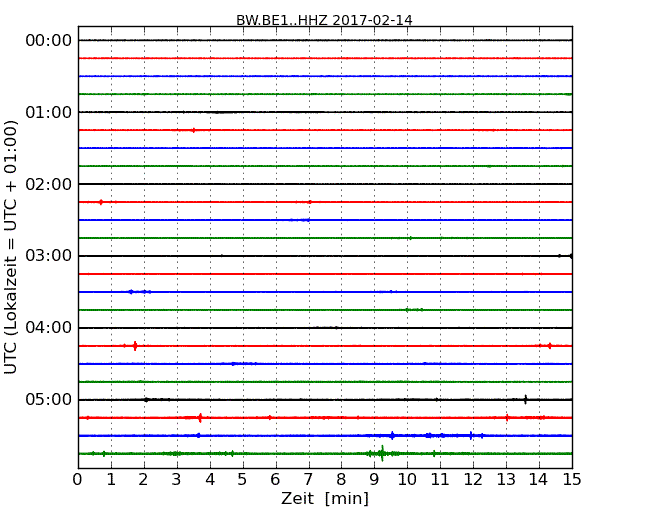Click the blue spike near minute 9.5 on the lowest blue trace
Image resolution: width=650 pixels, height=520 pixels.
tap(392, 435)
